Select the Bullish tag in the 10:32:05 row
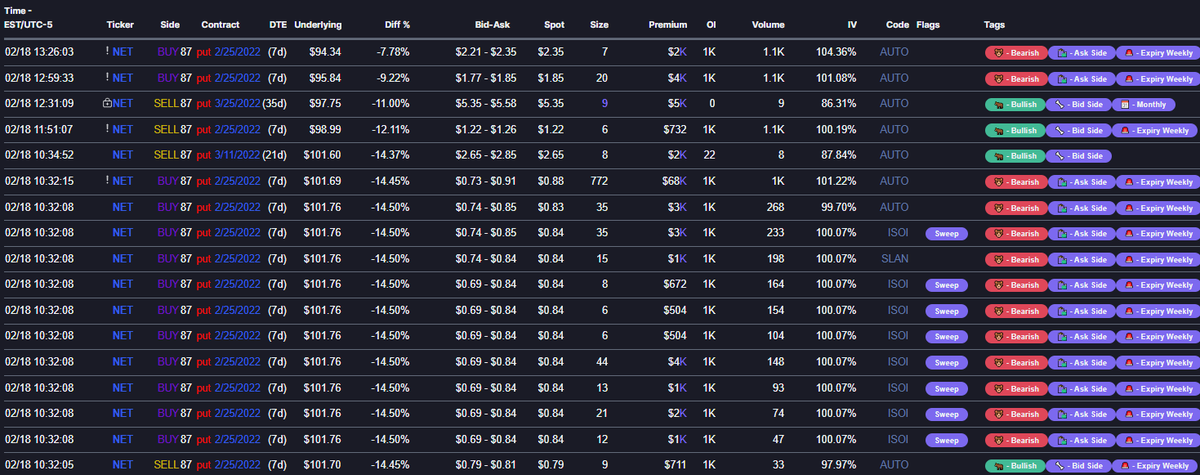The height and width of the screenshot is (475, 1200). [1014, 466]
